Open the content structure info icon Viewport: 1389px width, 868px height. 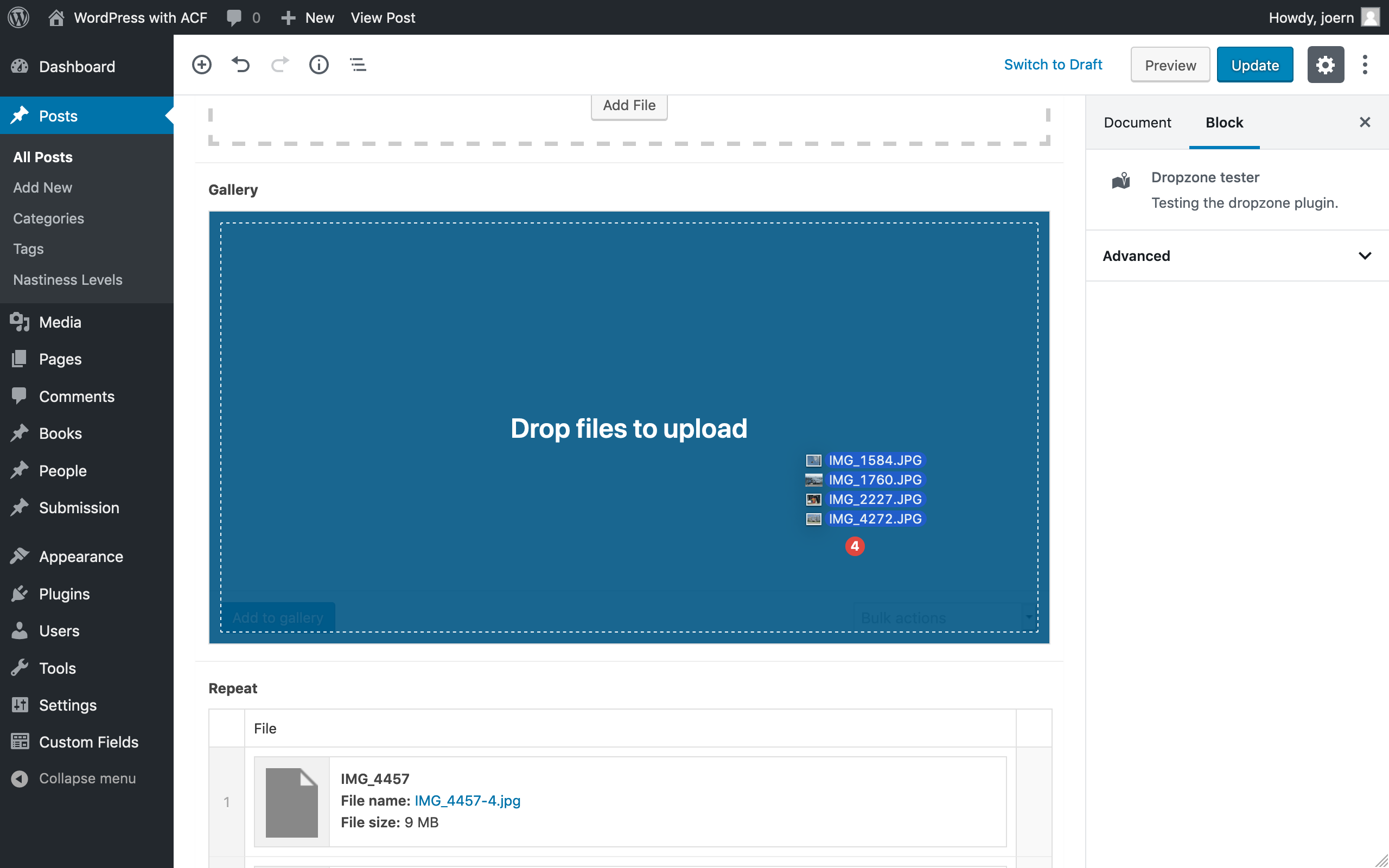[318, 65]
